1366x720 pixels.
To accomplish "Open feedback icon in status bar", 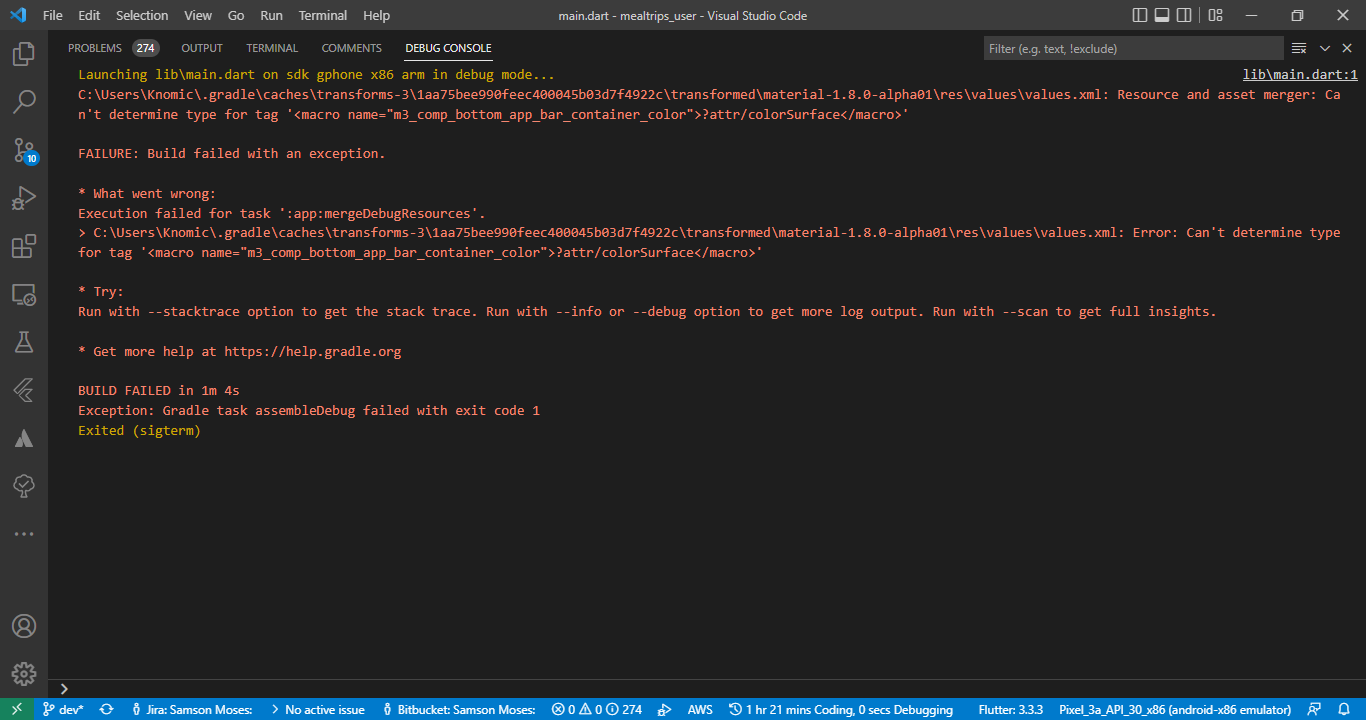I will [1315, 709].
